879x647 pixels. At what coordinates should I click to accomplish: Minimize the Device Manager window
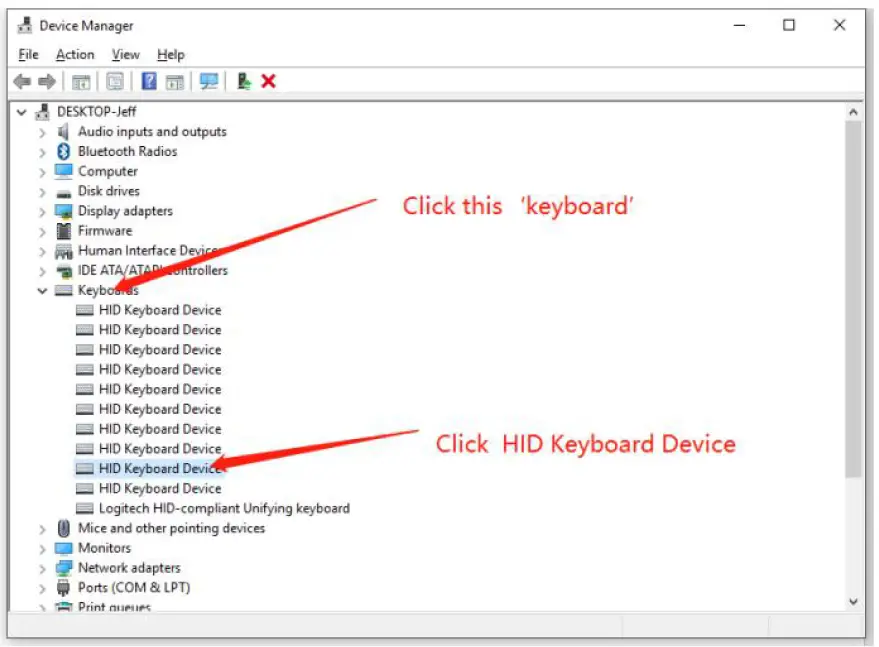point(739,25)
